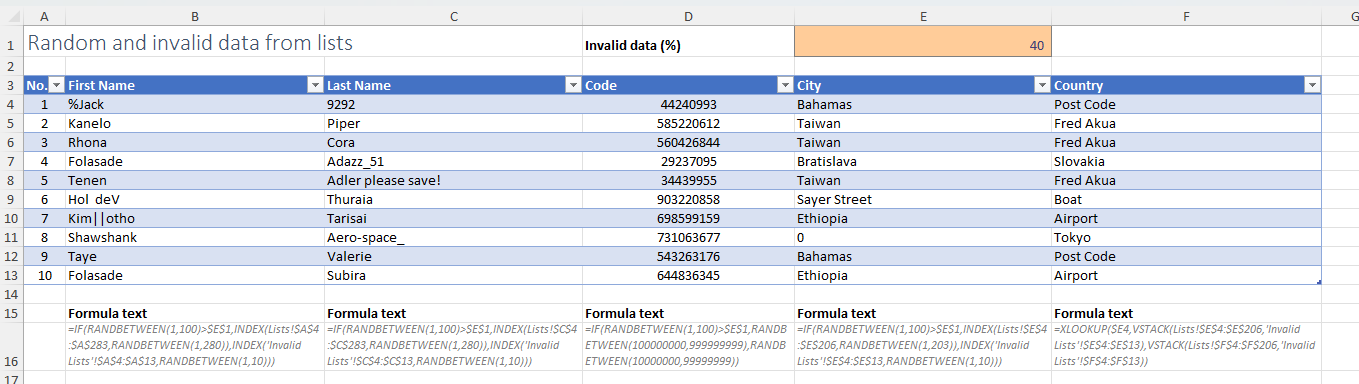Open the No. column filter dropdown

click(57, 86)
